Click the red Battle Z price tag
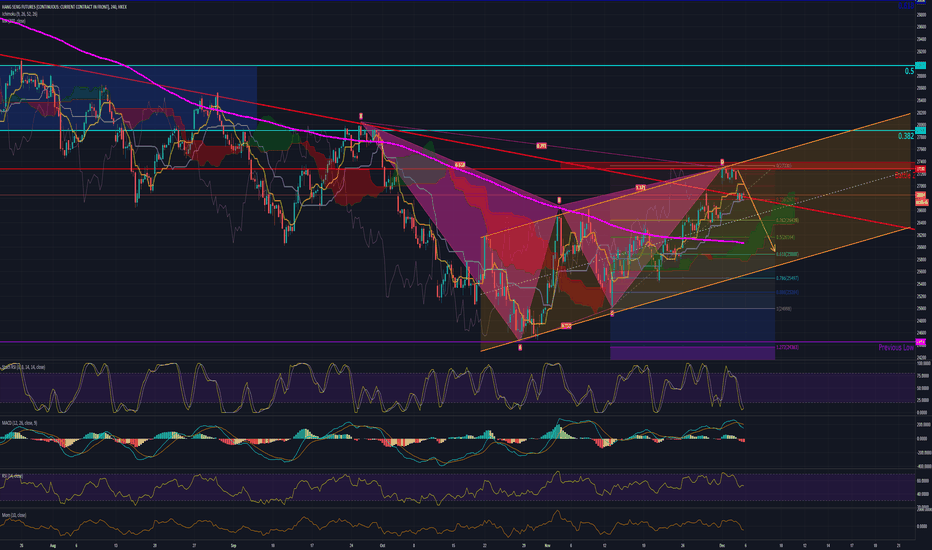Viewport: 932px width, 550px height. click(x=921, y=169)
